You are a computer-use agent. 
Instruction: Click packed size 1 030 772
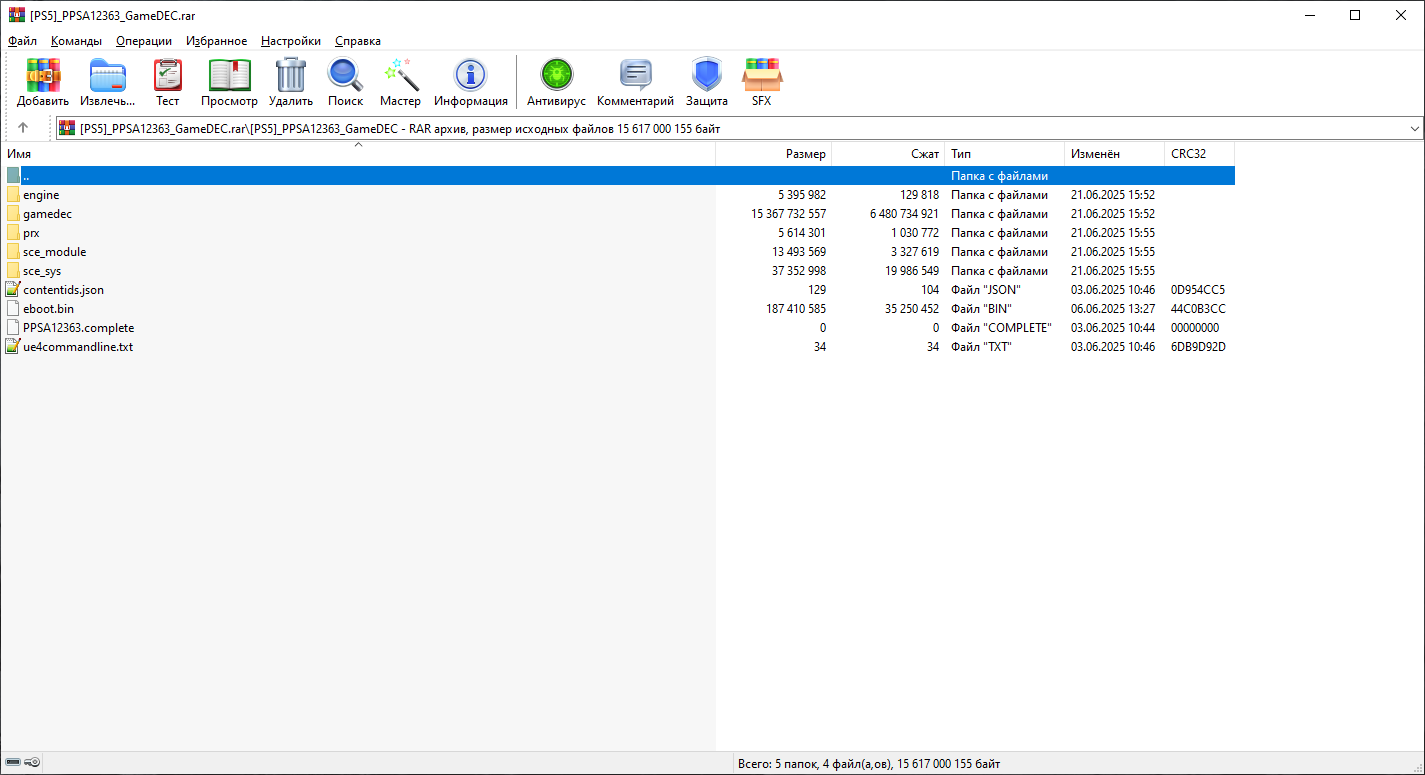[915, 233]
